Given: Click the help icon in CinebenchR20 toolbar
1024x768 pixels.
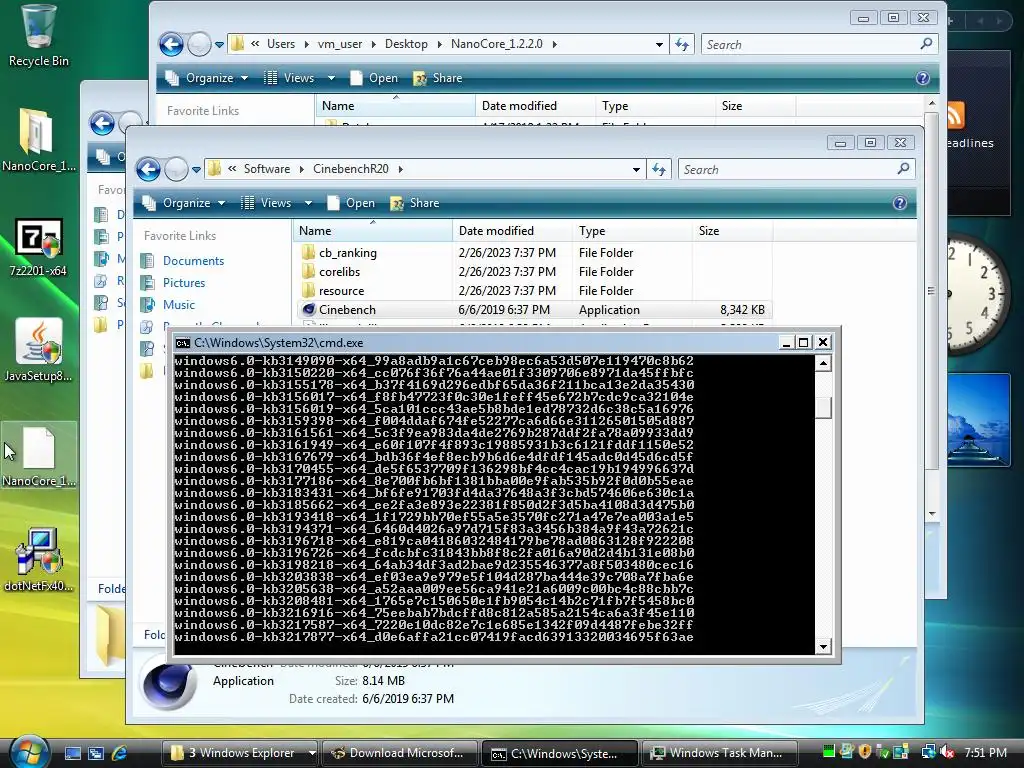Looking at the screenshot, I should pyautogui.click(x=900, y=203).
